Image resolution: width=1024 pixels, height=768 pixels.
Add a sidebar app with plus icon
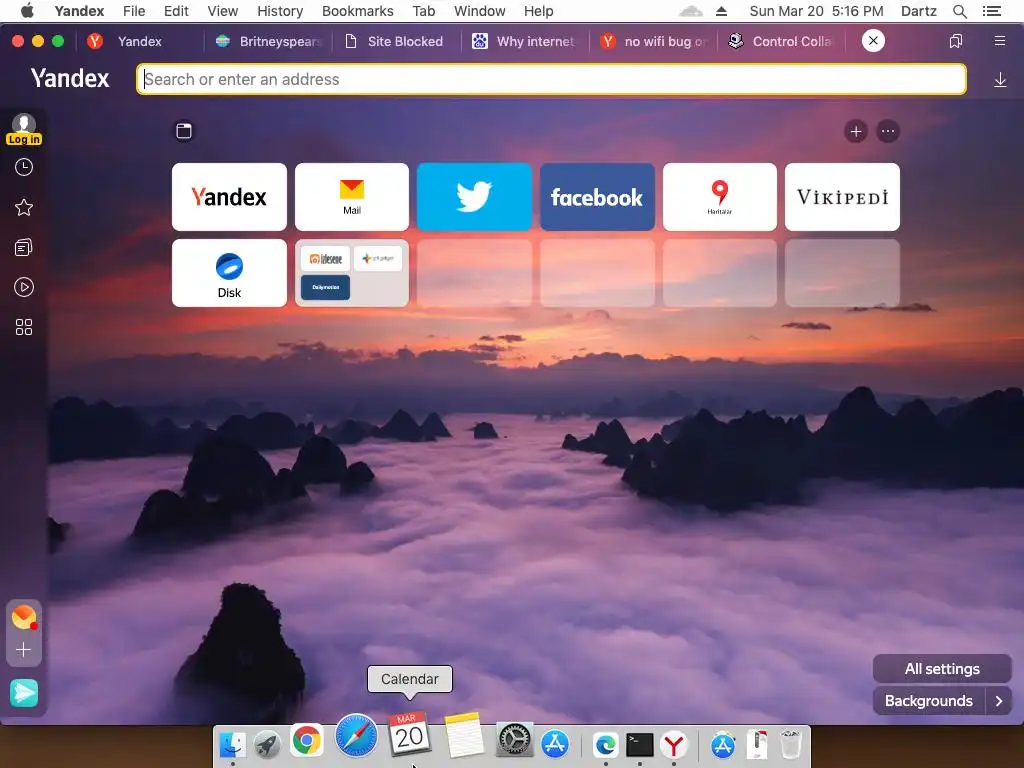(x=24, y=650)
